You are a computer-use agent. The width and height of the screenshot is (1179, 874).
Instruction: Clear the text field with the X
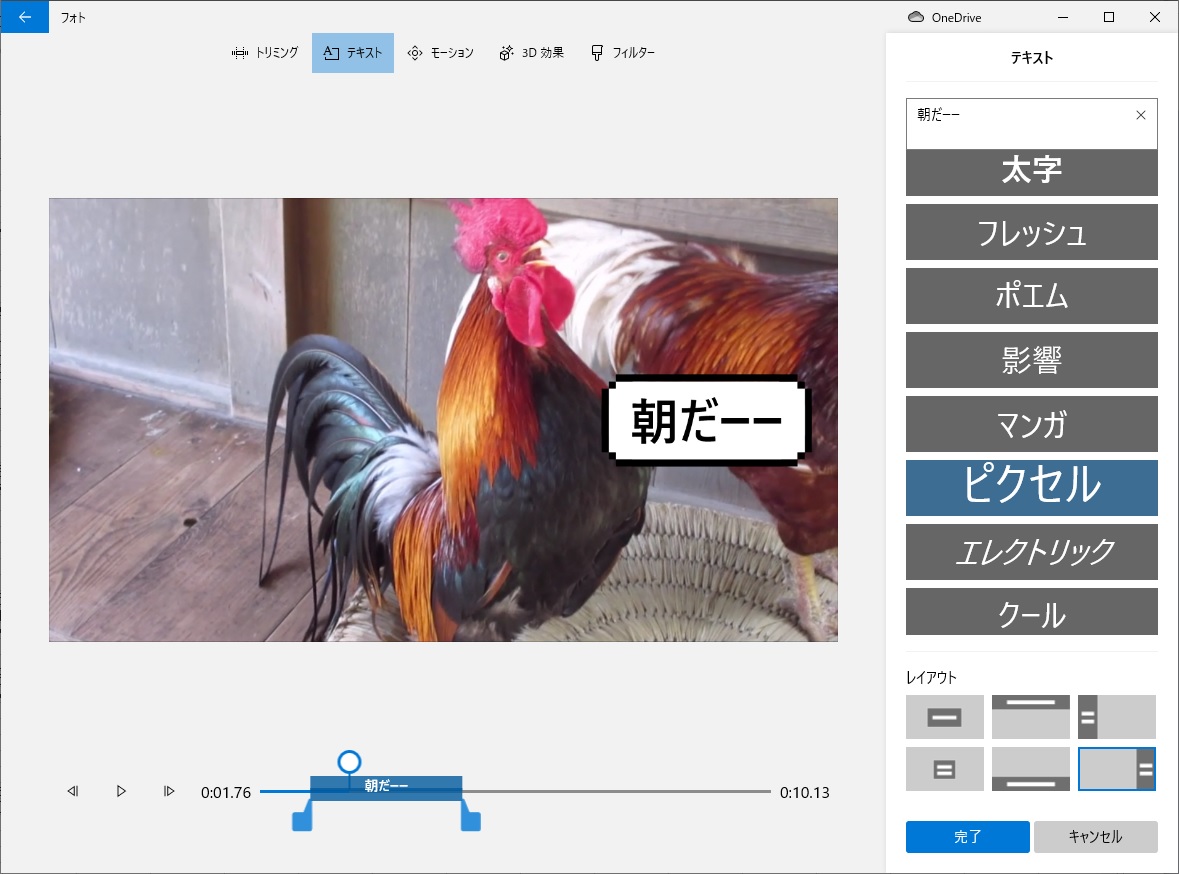tap(1141, 115)
